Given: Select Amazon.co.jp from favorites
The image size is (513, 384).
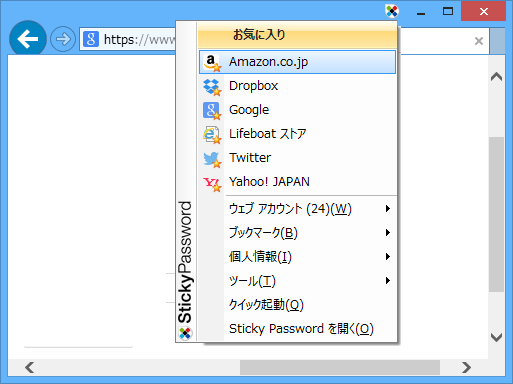Looking at the screenshot, I should point(297,62).
